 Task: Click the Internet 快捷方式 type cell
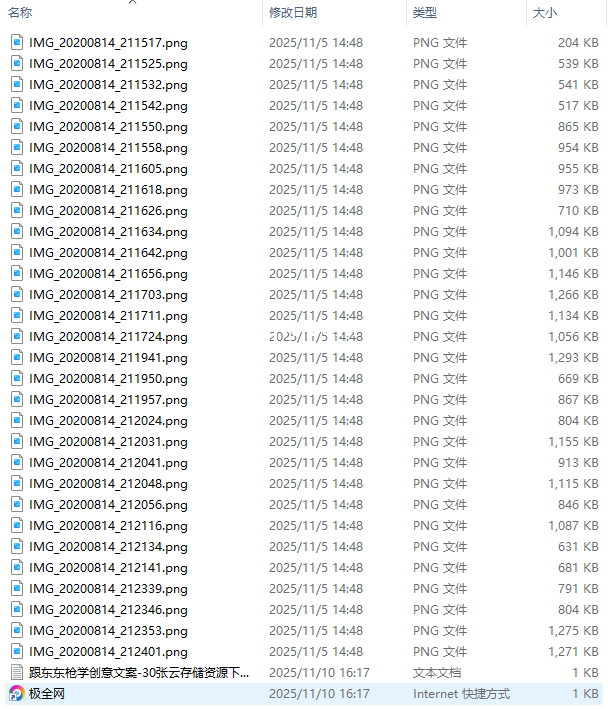(x=462, y=694)
